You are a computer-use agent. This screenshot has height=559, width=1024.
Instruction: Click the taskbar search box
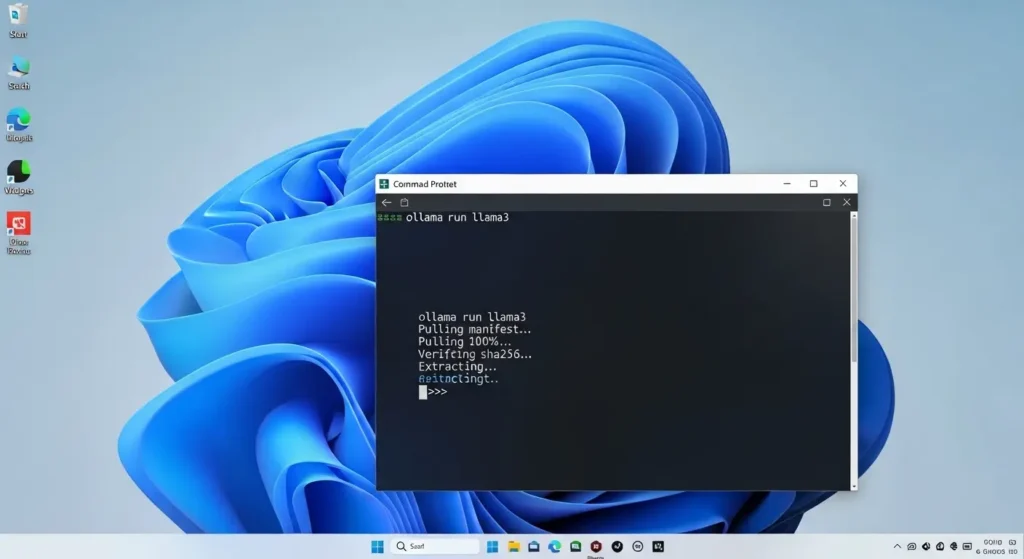click(x=435, y=547)
